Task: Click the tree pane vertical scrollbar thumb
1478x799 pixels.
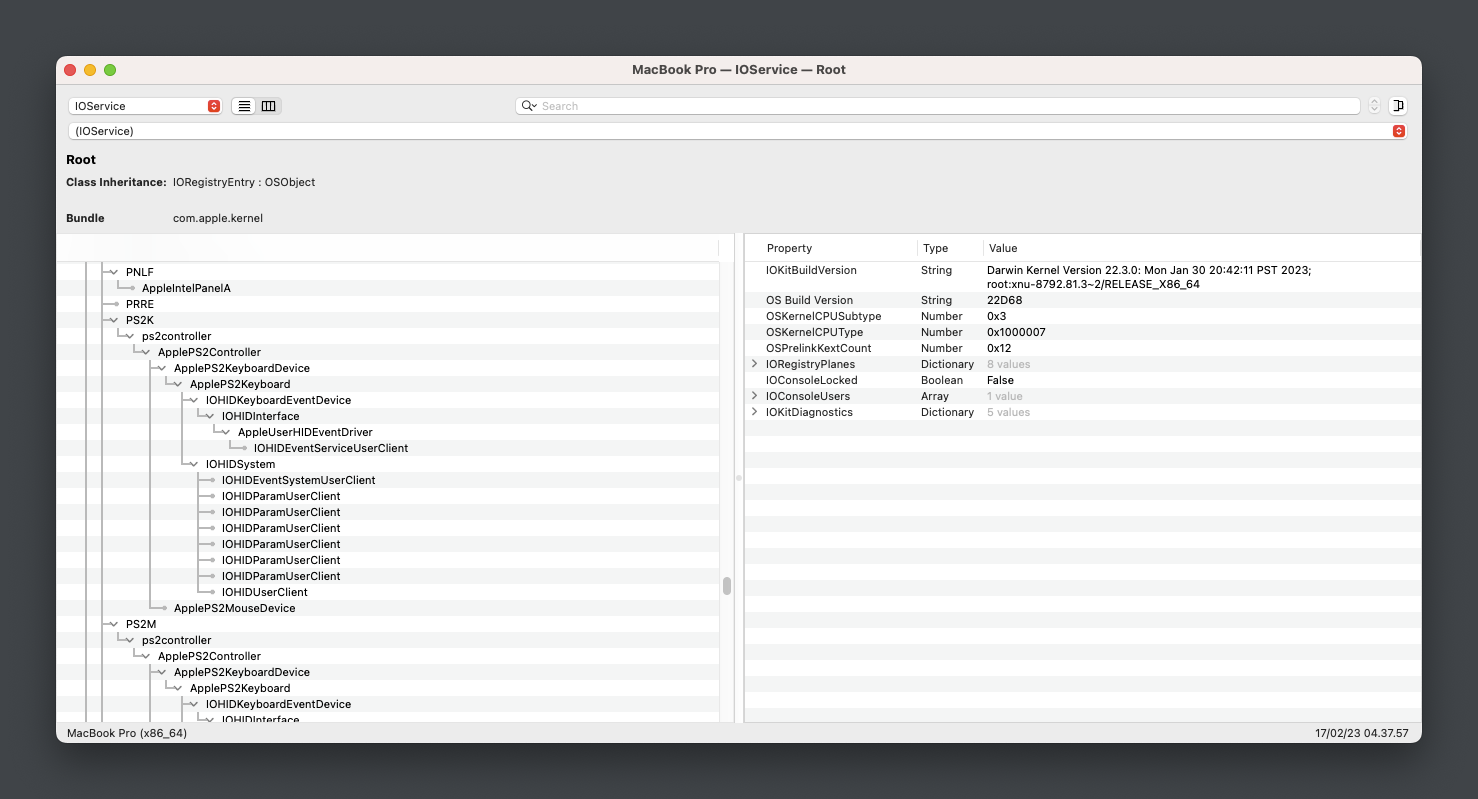Action: click(727, 586)
